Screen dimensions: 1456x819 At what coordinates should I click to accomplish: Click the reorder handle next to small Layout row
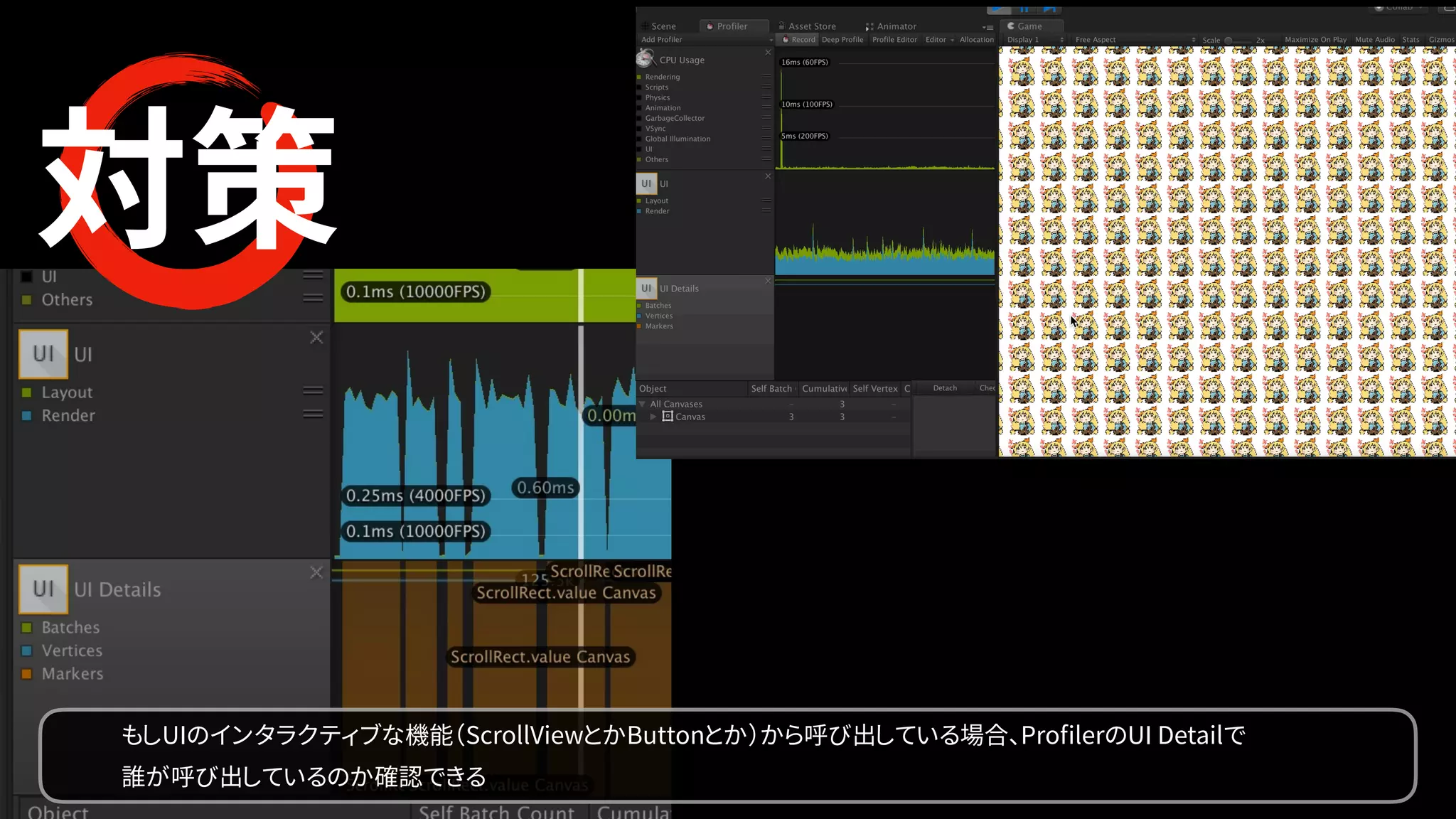click(x=766, y=200)
